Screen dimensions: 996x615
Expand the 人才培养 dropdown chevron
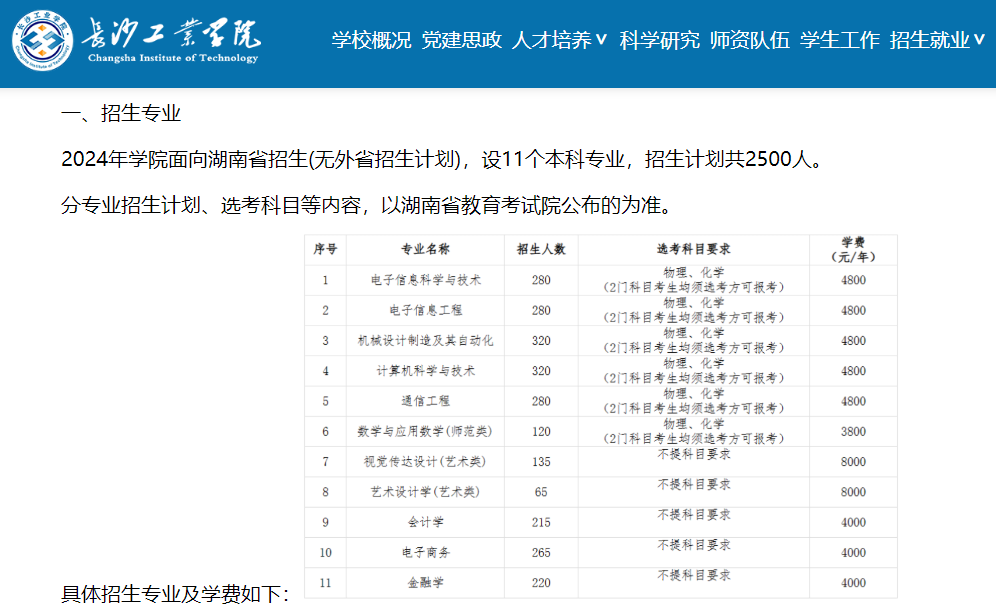(x=600, y=41)
